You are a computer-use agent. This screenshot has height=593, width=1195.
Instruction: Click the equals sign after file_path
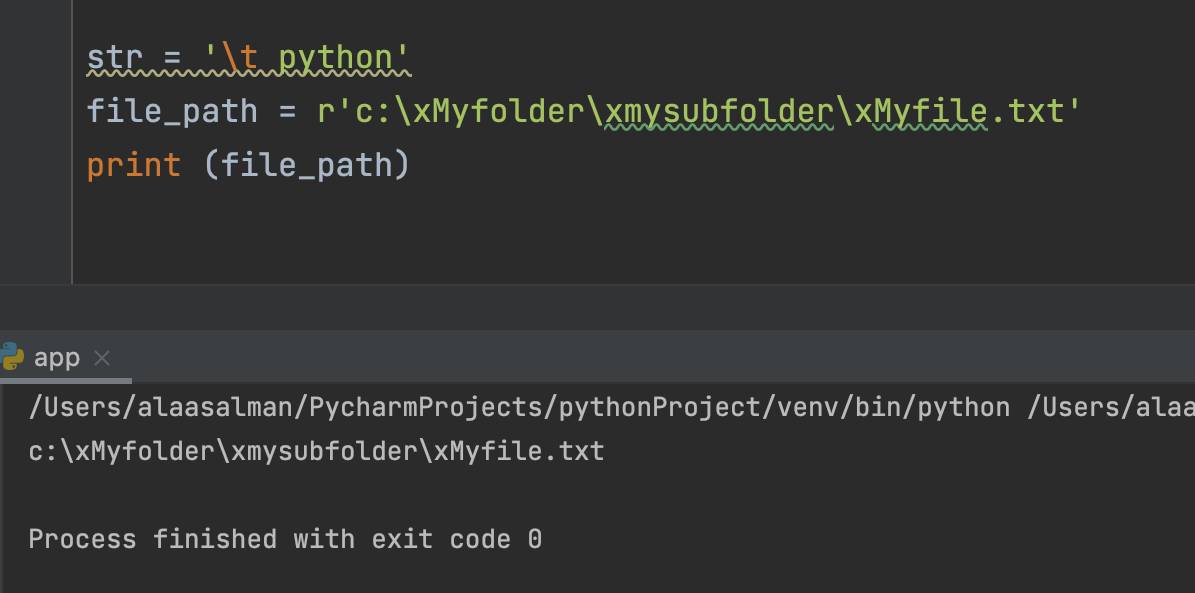(288, 111)
